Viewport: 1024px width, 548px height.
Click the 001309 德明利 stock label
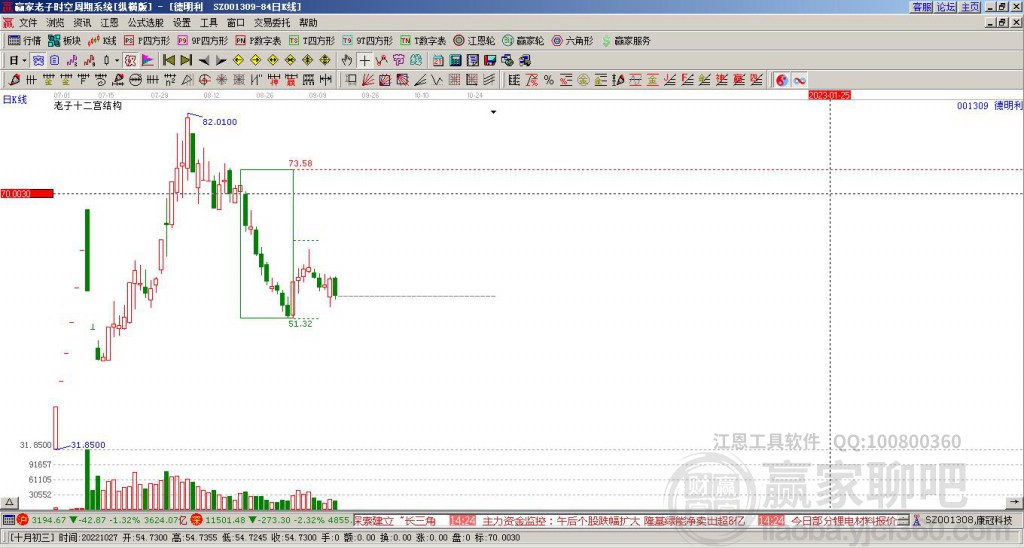point(989,105)
